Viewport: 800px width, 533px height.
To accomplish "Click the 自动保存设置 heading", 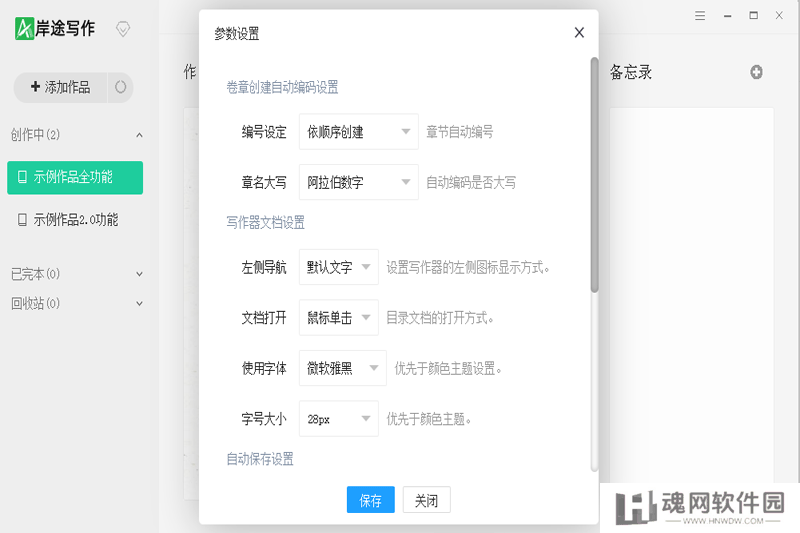I will click(x=260, y=459).
